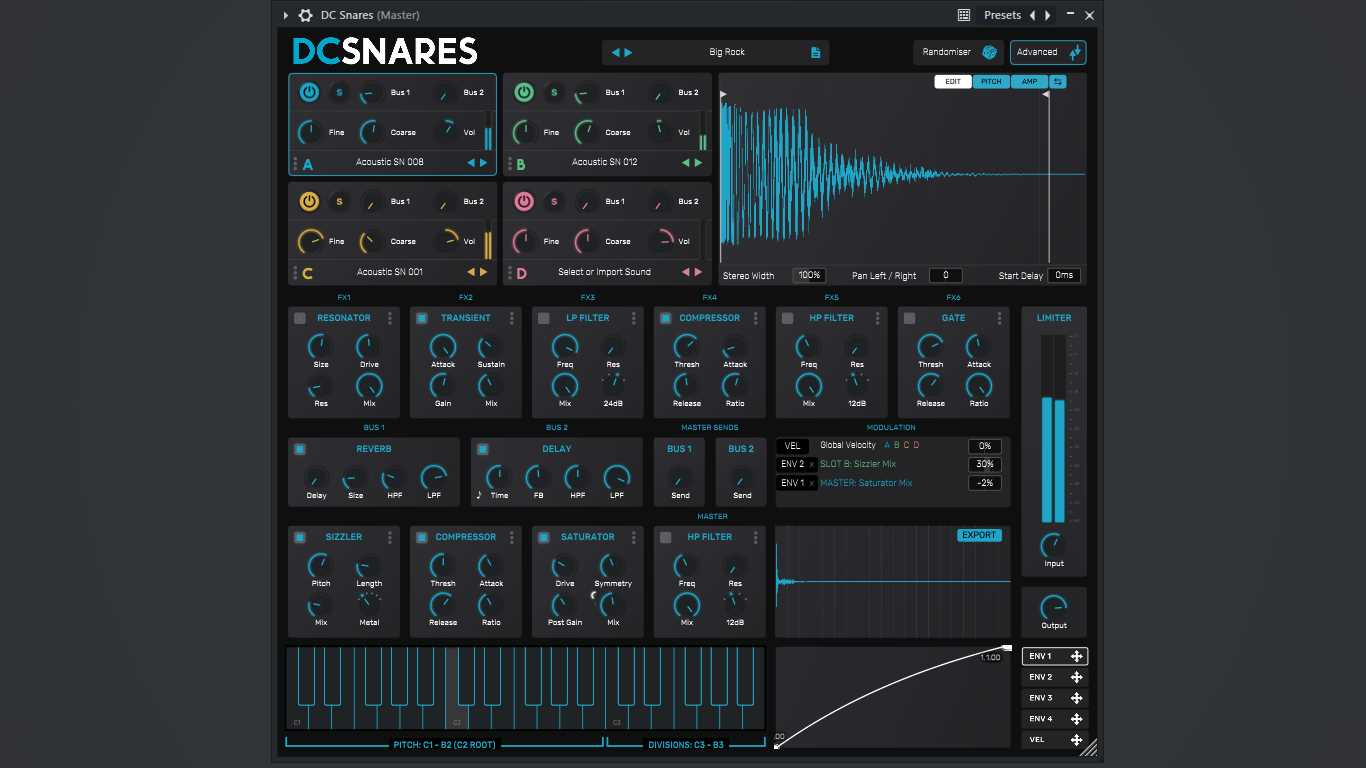
Task: Select next sample for slot C
Action: (484, 272)
